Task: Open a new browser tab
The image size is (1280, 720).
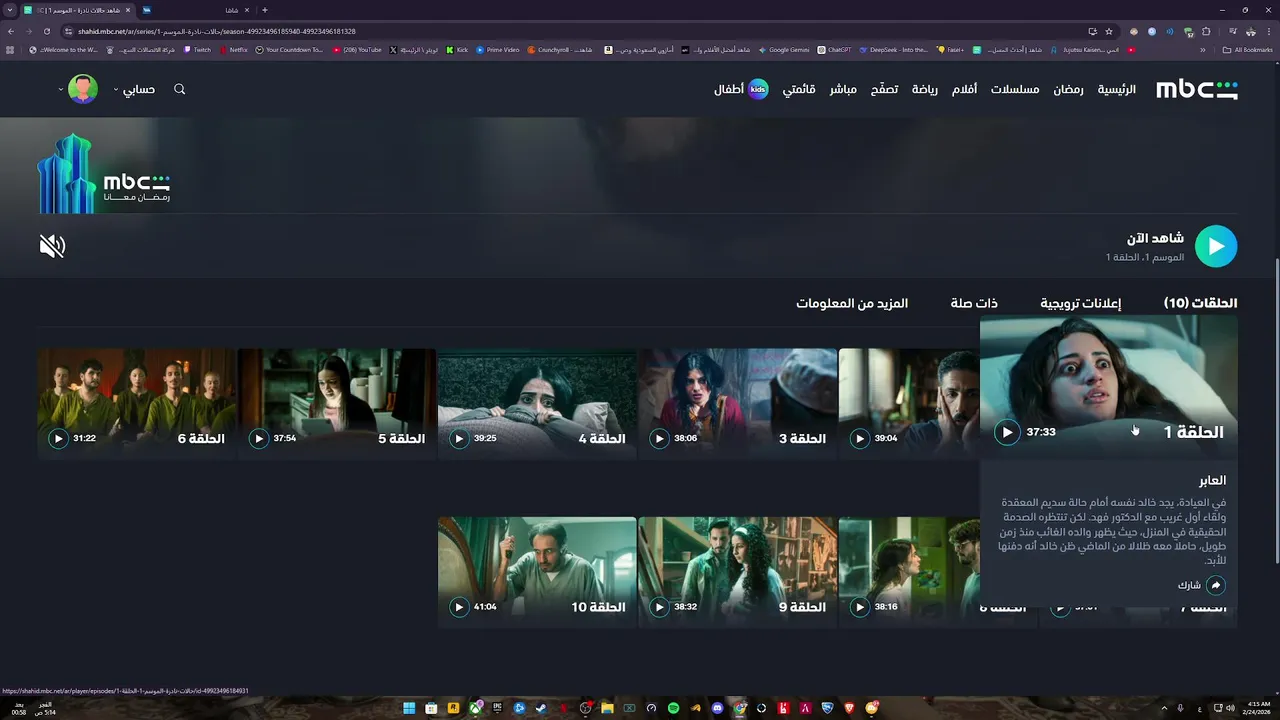Action: tap(264, 10)
